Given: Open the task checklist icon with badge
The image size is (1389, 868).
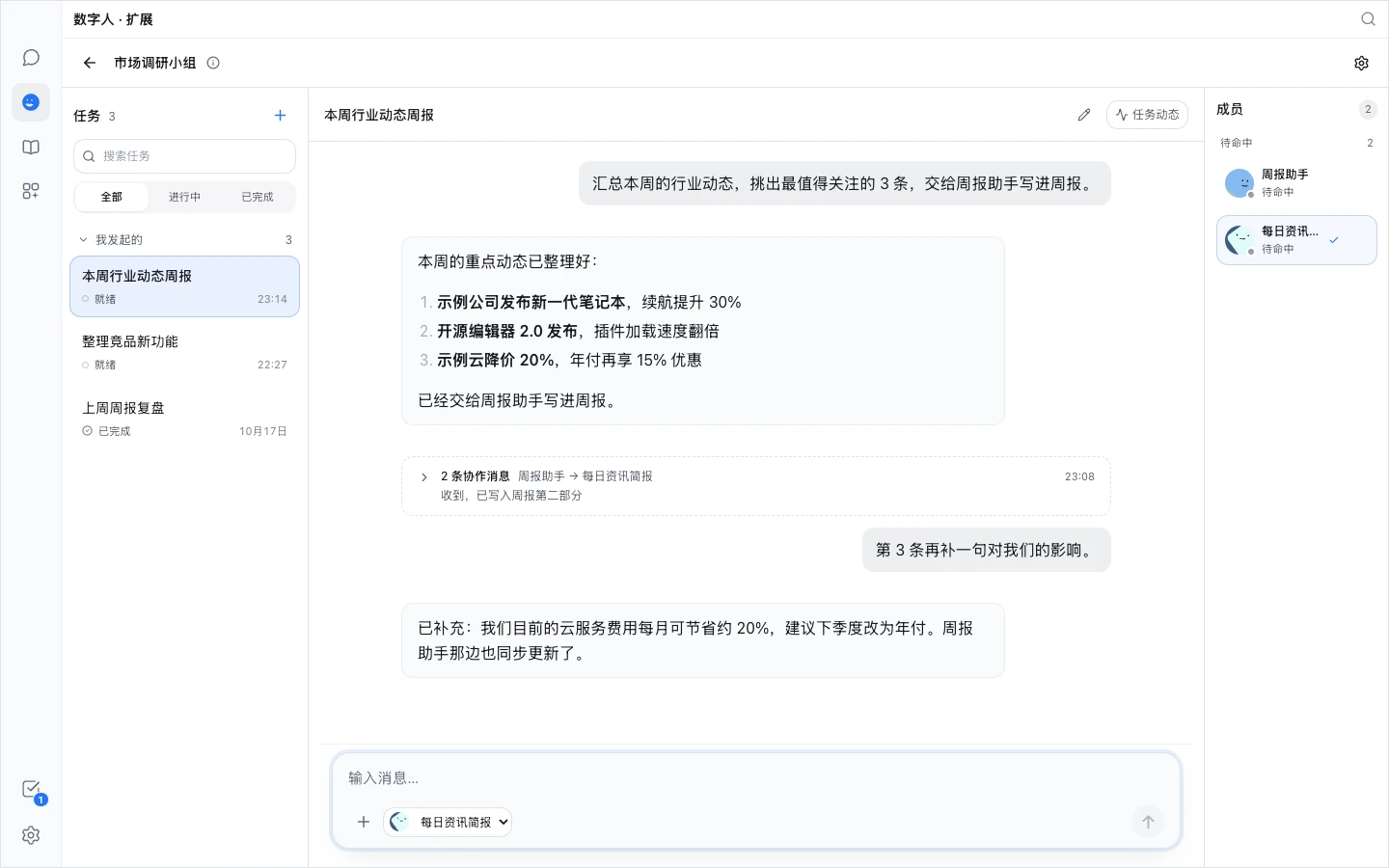Looking at the screenshot, I should (x=32, y=790).
